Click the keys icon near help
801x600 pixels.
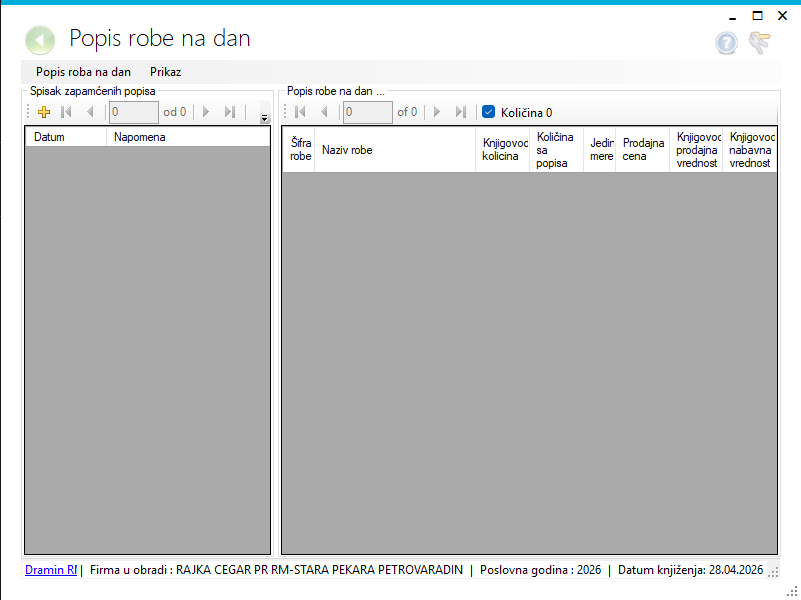pyautogui.click(x=760, y=42)
